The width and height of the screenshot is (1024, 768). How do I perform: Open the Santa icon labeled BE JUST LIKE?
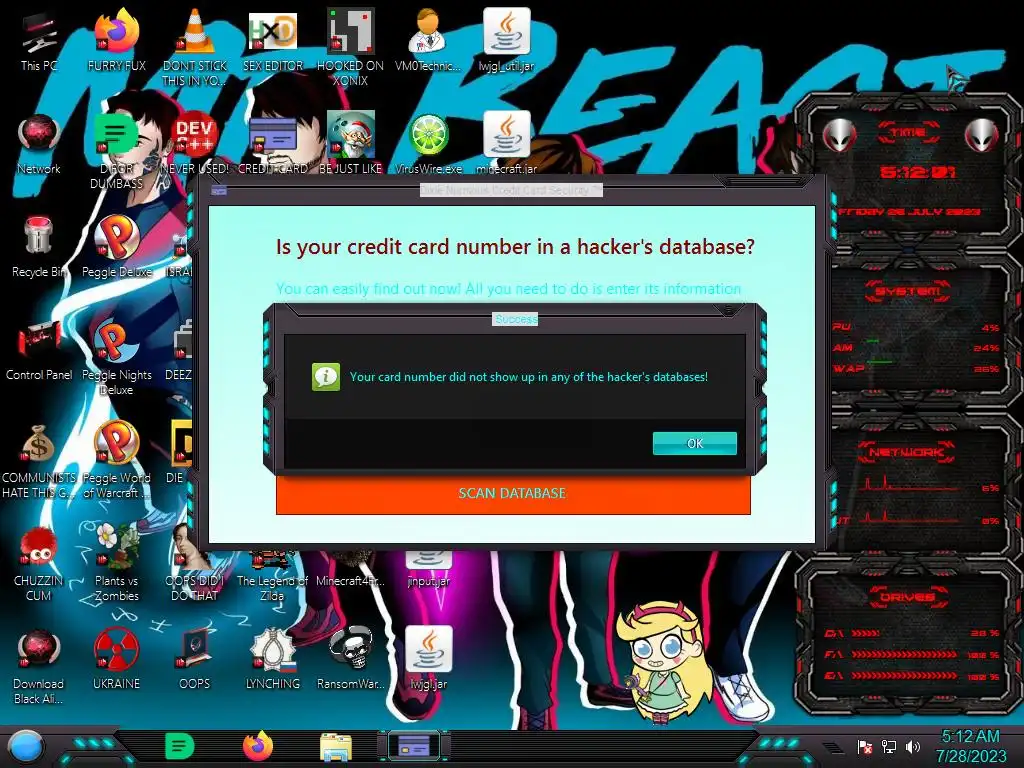click(351, 144)
